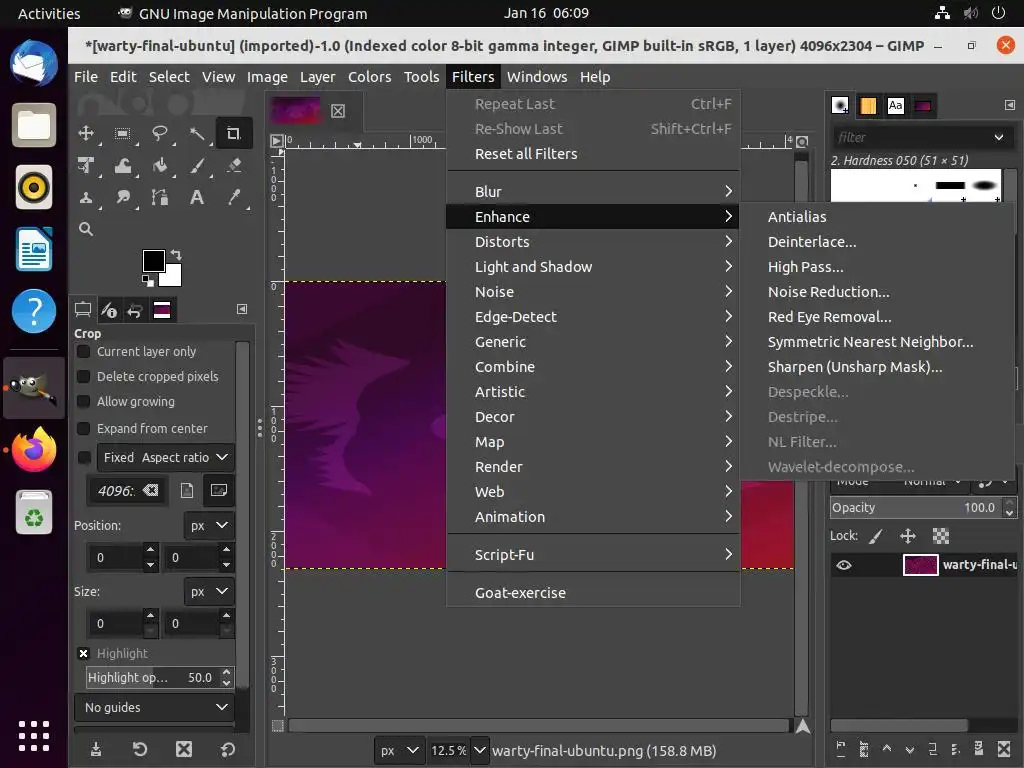The height and width of the screenshot is (768, 1024).
Task: Expand the Light and Shadow submenu
Action: click(x=593, y=266)
